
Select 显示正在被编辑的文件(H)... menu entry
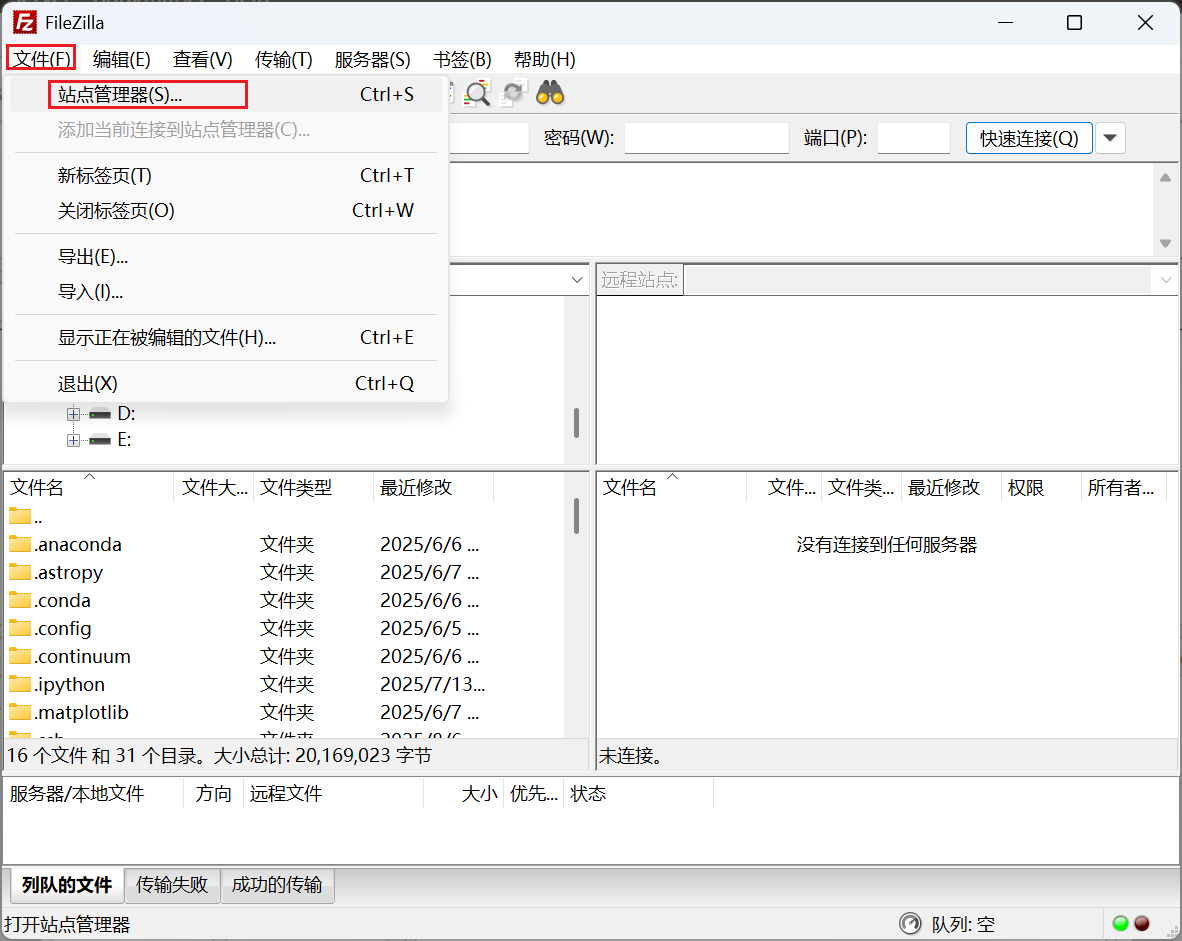(x=225, y=338)
